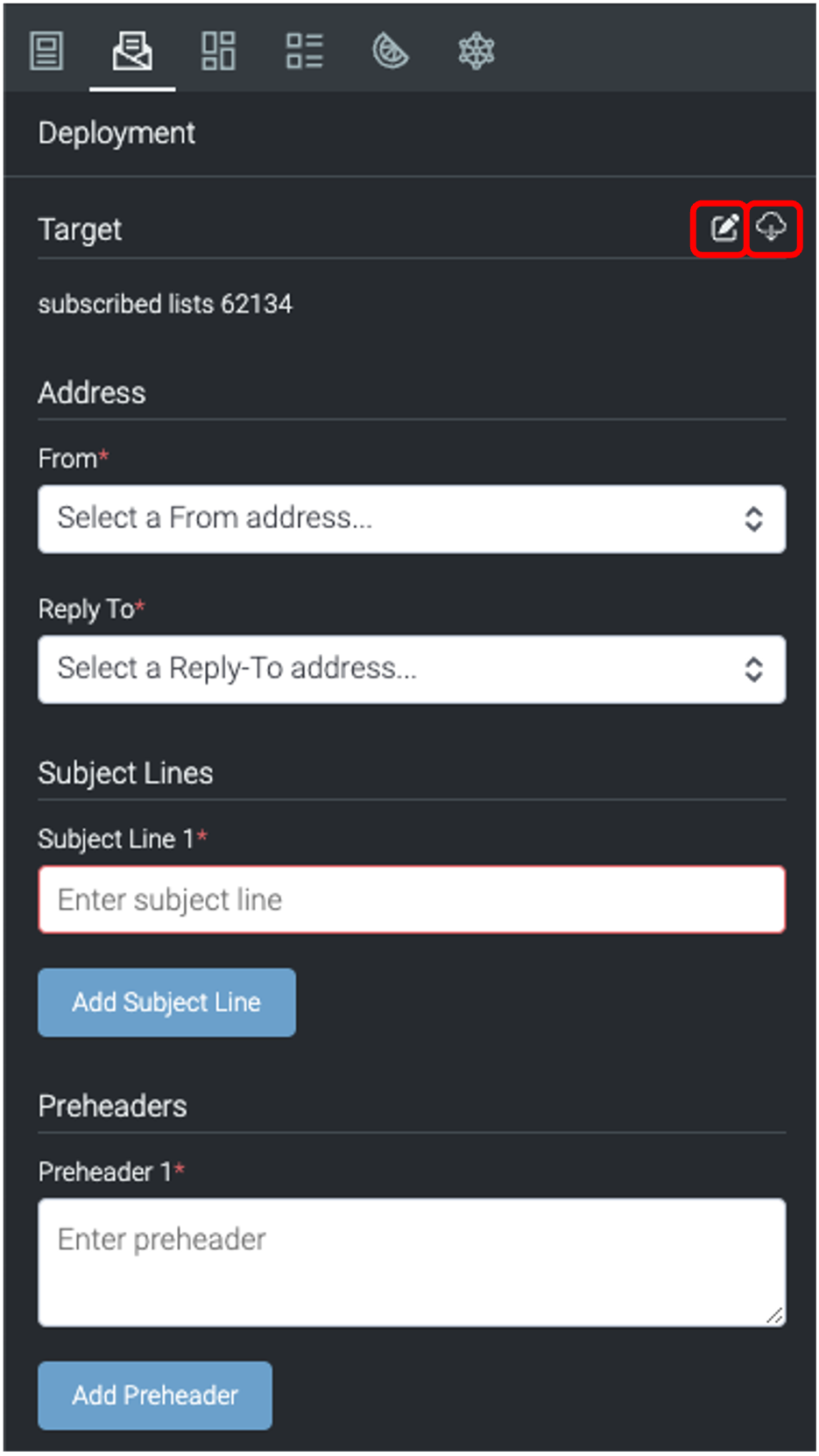Edit the Target using the pencil icon

pyautogui.click(x=724, y=229)
